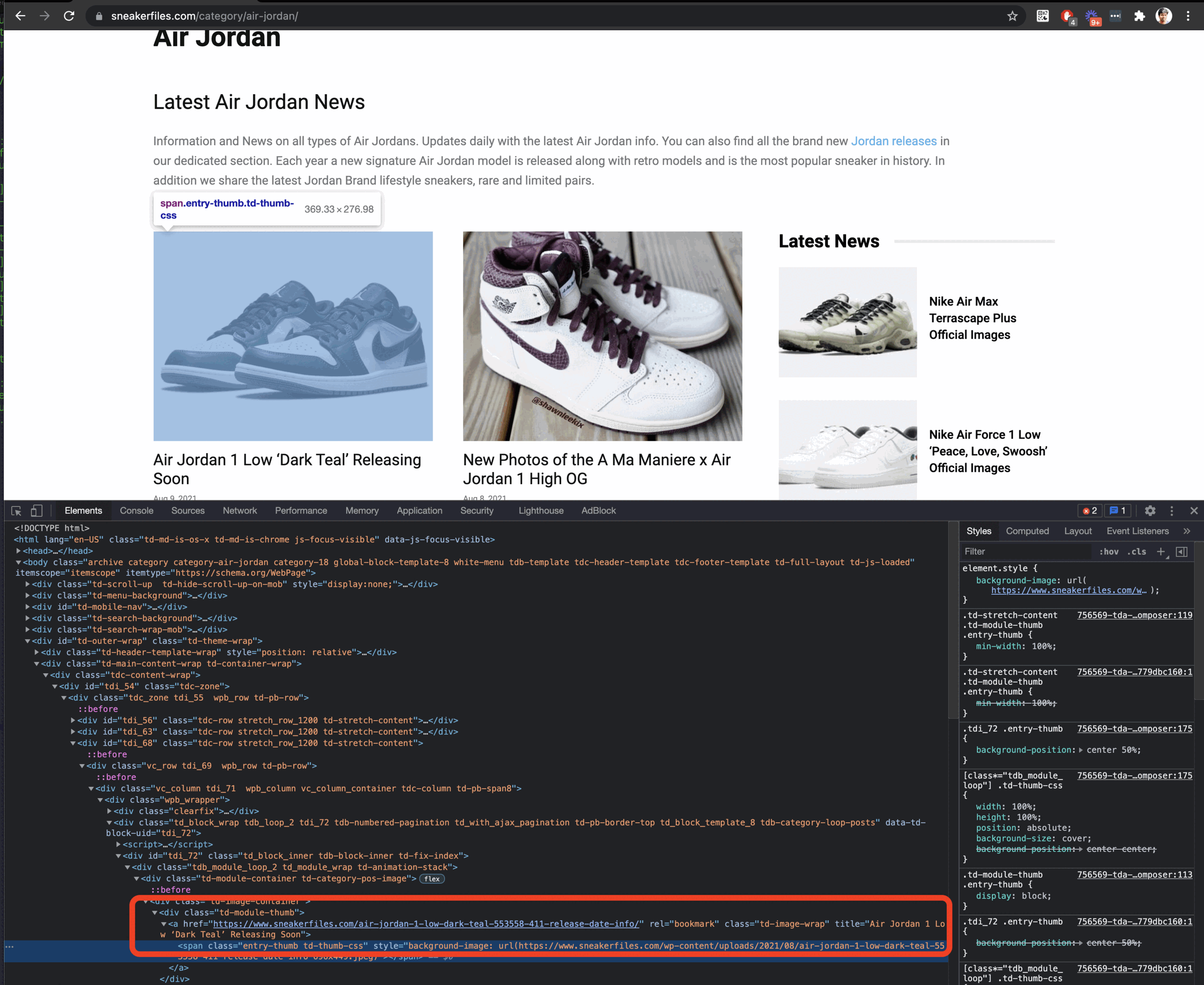Viewport: 1204px width, 985px height.
Task: Toggle the .cls element classes panel
Action: [x=1136, y=551]
